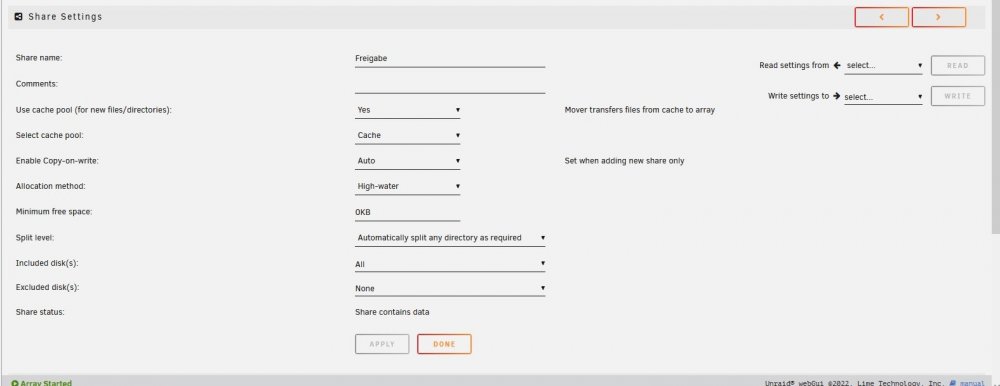Image resolution: width=1000 pixels, height=386 pixels.
Task: Expand the Split level dropdown
Action: 450,237
